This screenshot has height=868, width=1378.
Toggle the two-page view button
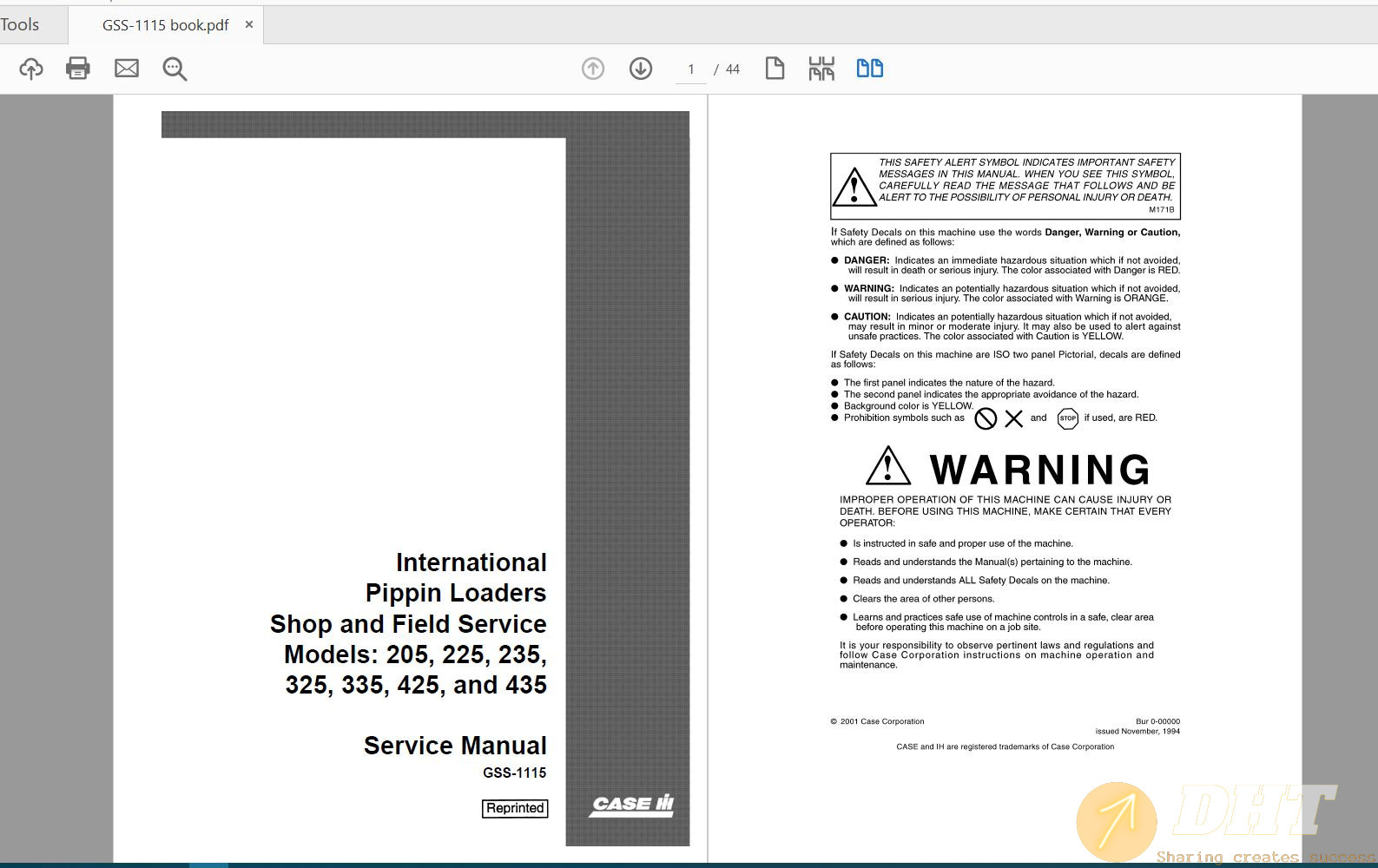coord(869,69)
